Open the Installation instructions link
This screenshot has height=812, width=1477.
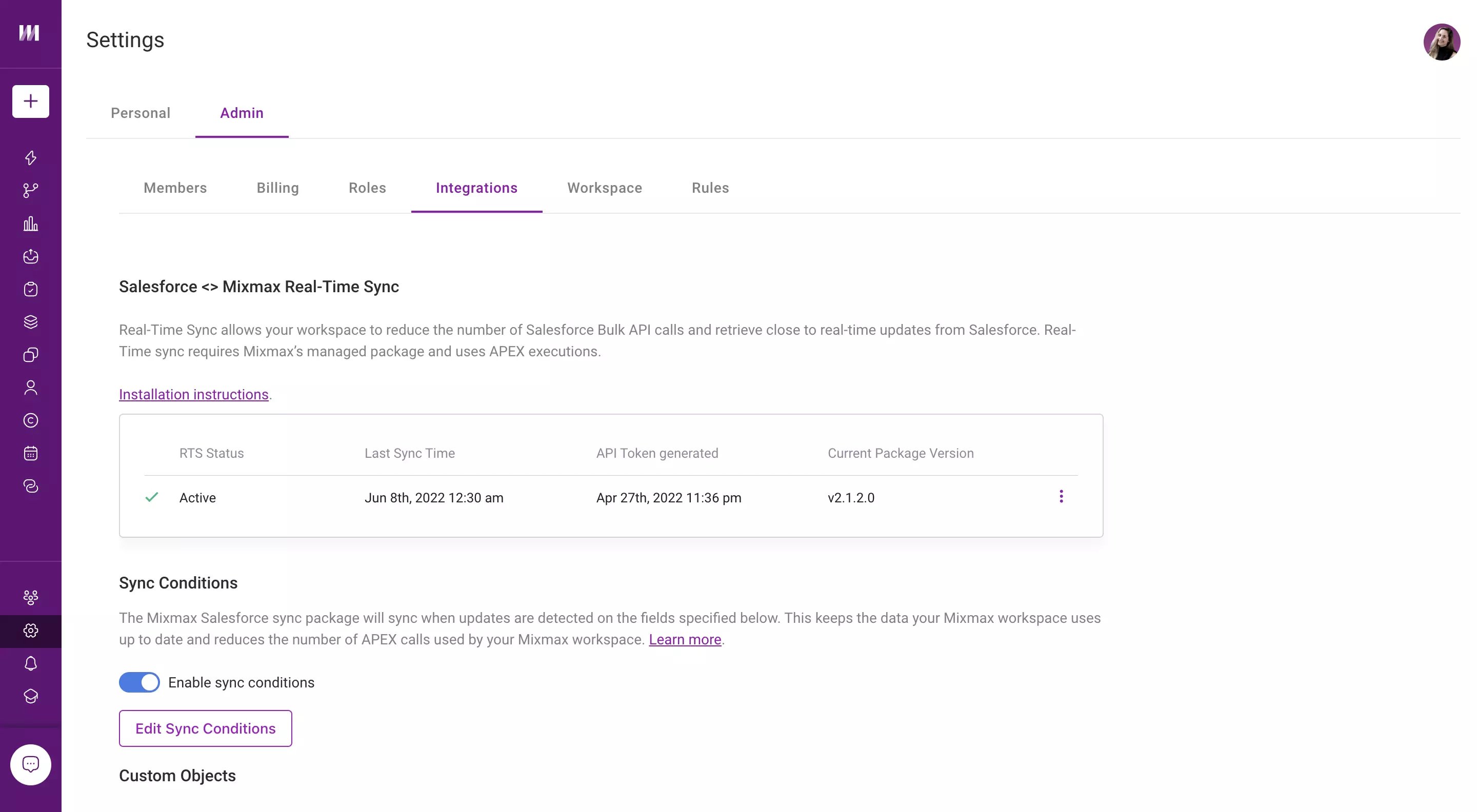point(194,394)
